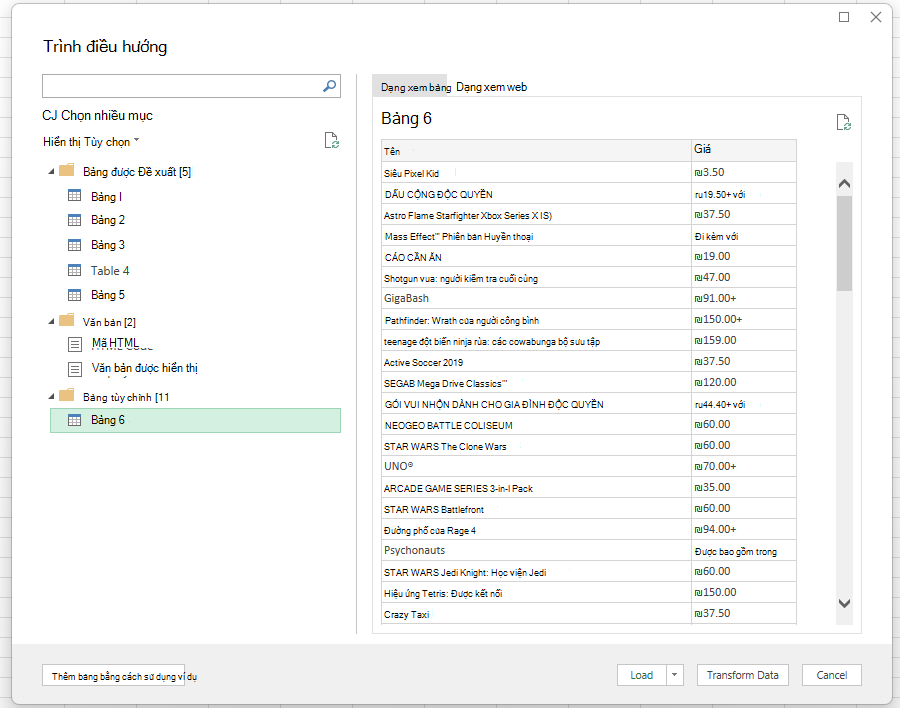Viewport: 900px width, 708px height.
Task: Select Bảng I in tree
Action: (x=106, y=196)
